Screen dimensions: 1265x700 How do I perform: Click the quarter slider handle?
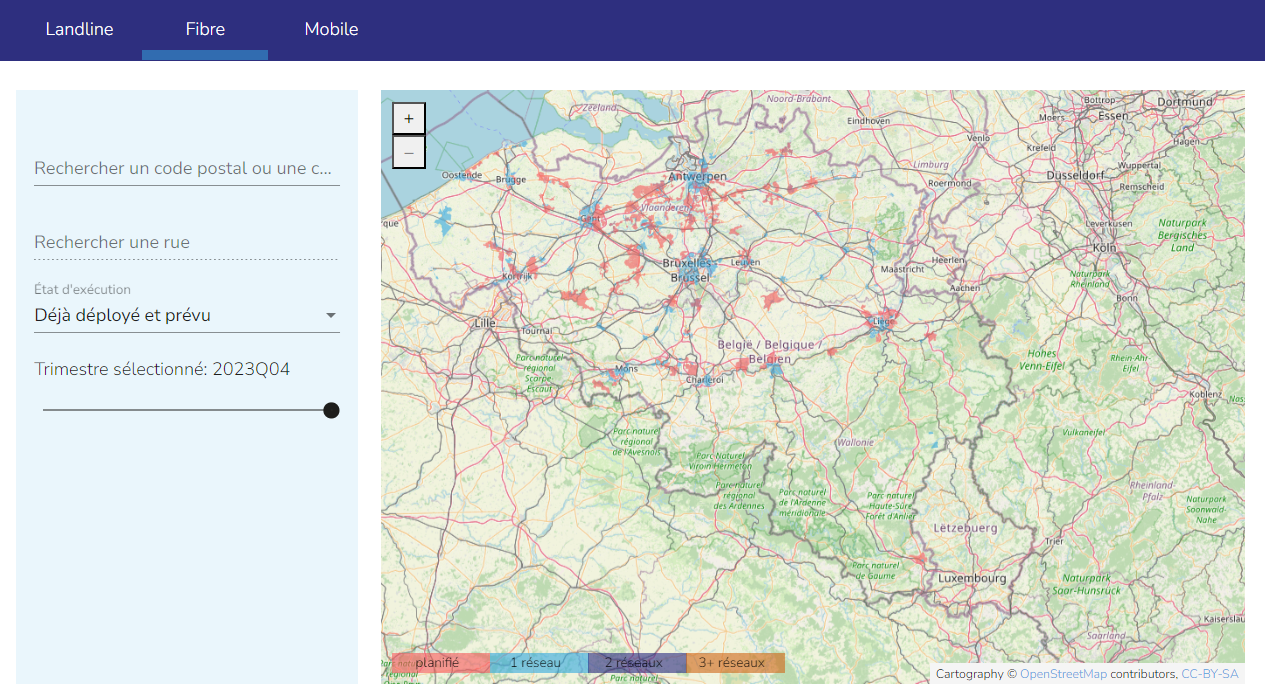331,410
